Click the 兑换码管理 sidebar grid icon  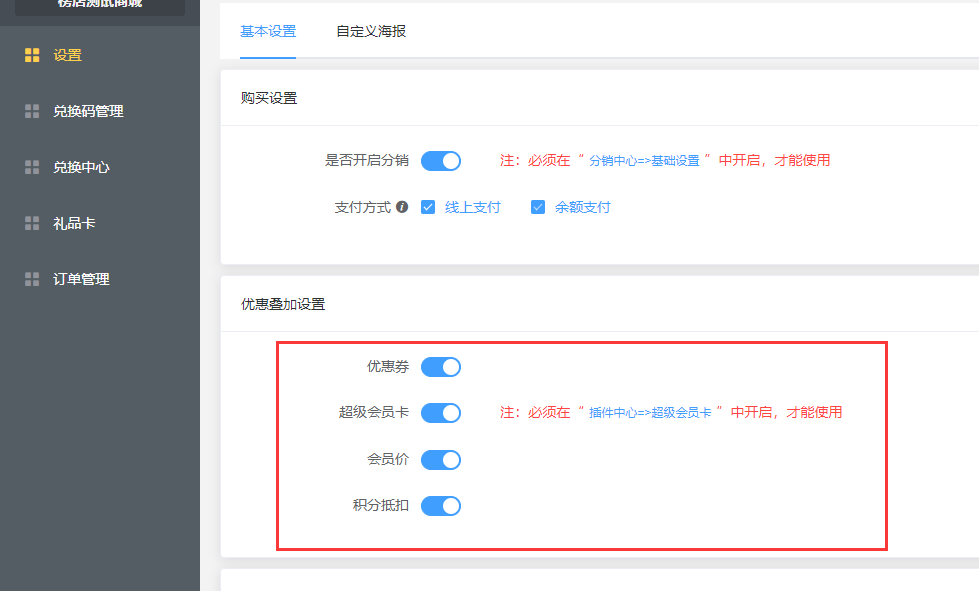coord(32,111)
